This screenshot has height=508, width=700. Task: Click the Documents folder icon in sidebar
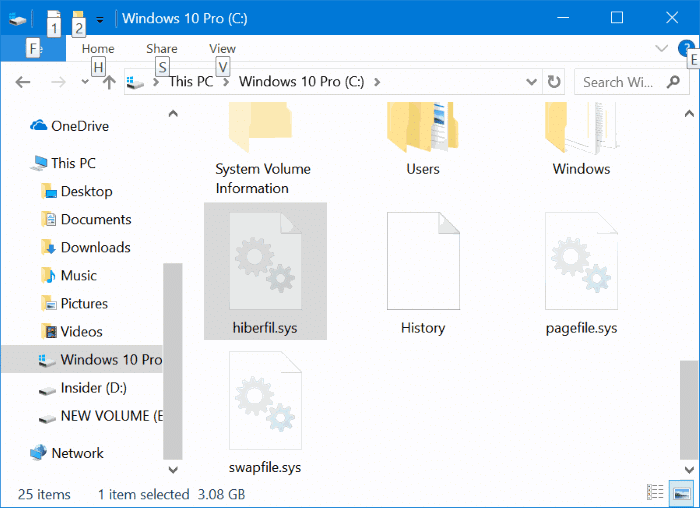coord(49,219)
